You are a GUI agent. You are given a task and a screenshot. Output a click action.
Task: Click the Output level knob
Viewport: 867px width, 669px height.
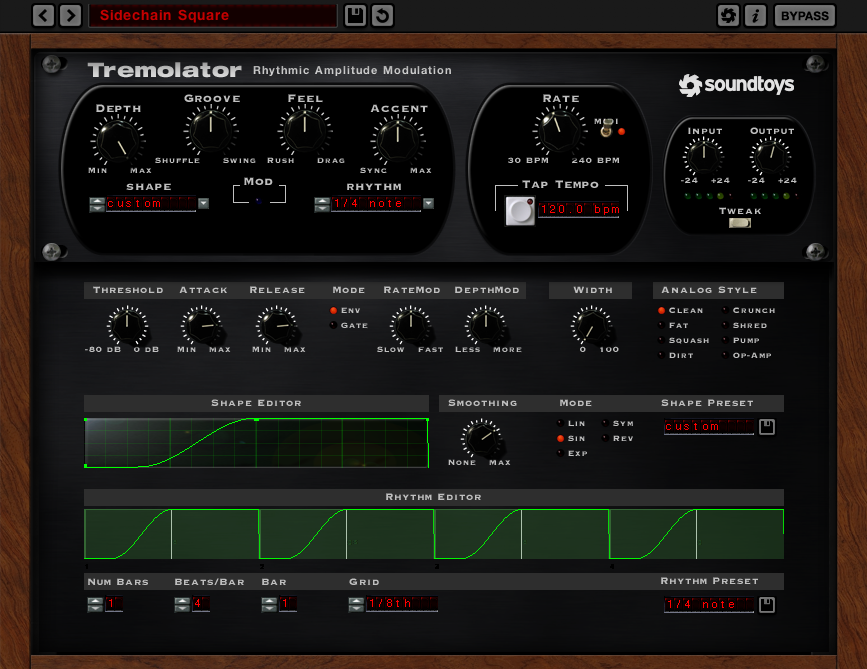tap(770, 156)
